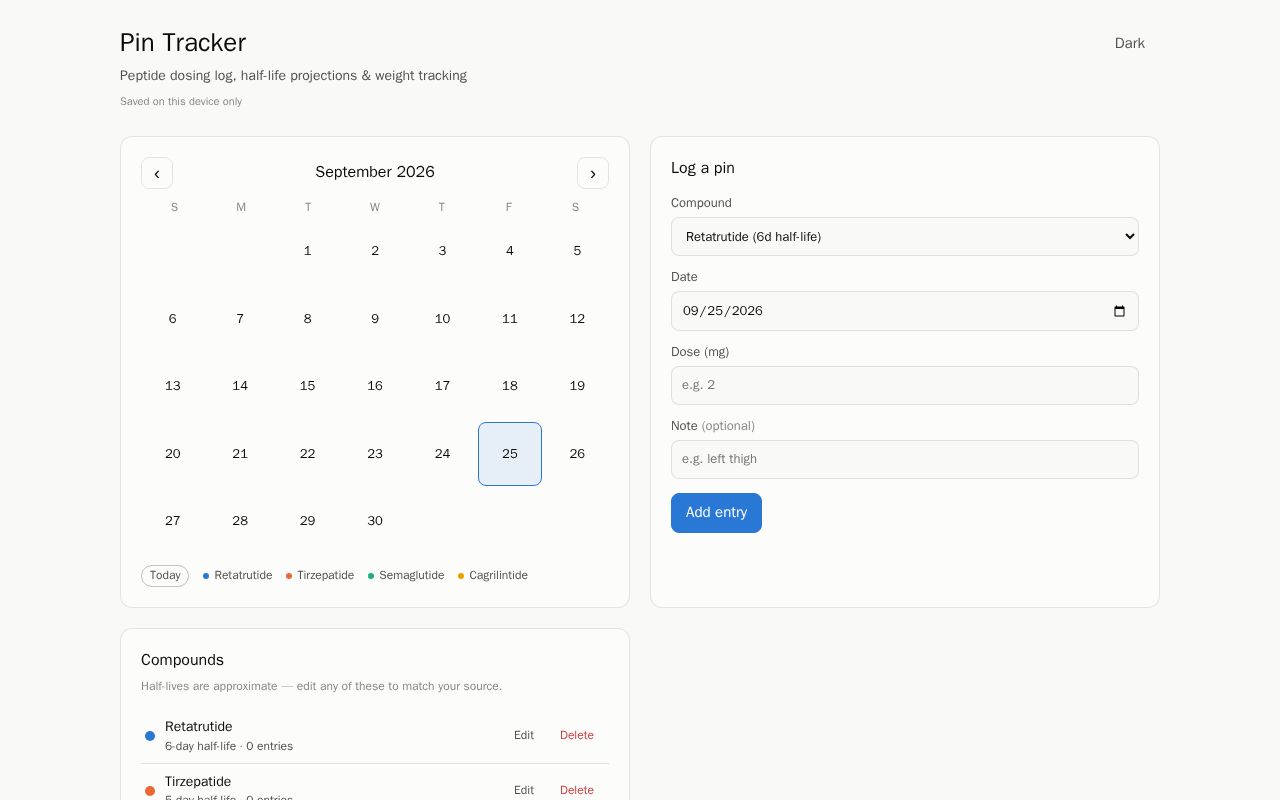Select September 30 on calendar

click(x=375, y=521)
